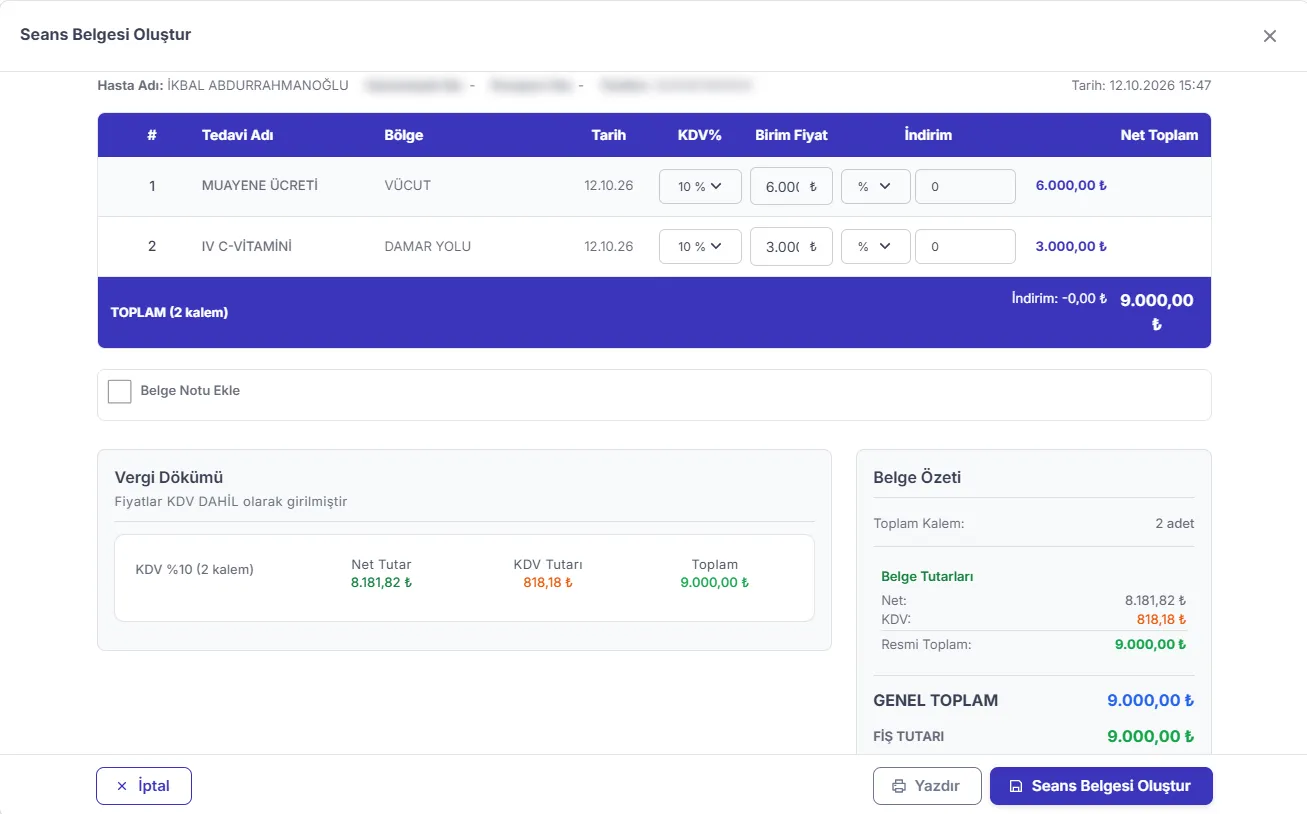Click the İptal button
The height and width of the screenshot is (814, 1307).
144,786
